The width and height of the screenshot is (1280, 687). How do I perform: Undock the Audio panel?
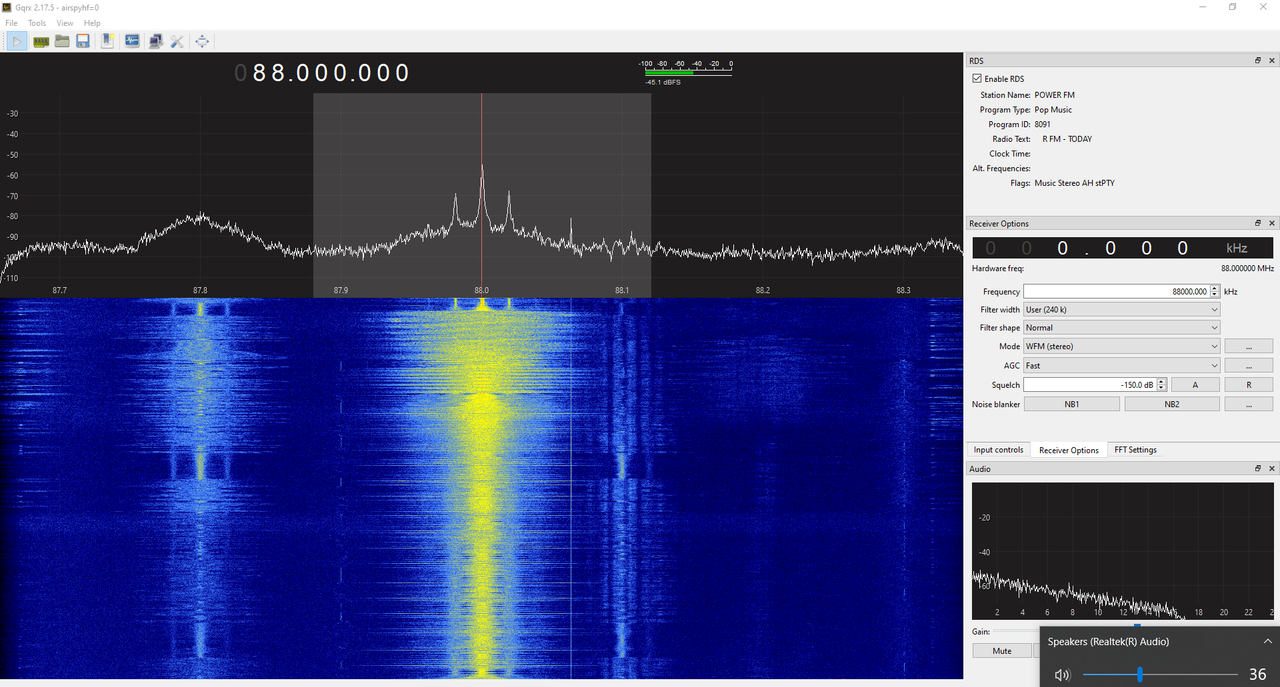tap(1258, 468)
